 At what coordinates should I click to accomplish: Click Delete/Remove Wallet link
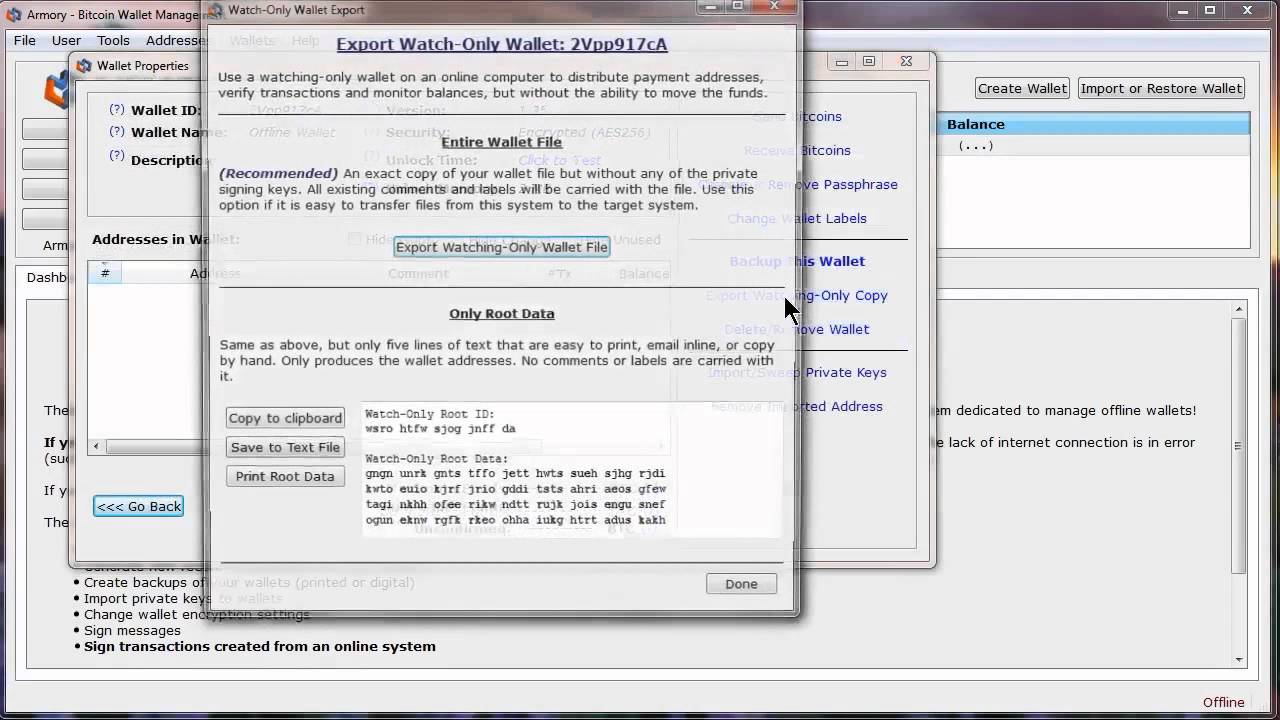point(797,329)
